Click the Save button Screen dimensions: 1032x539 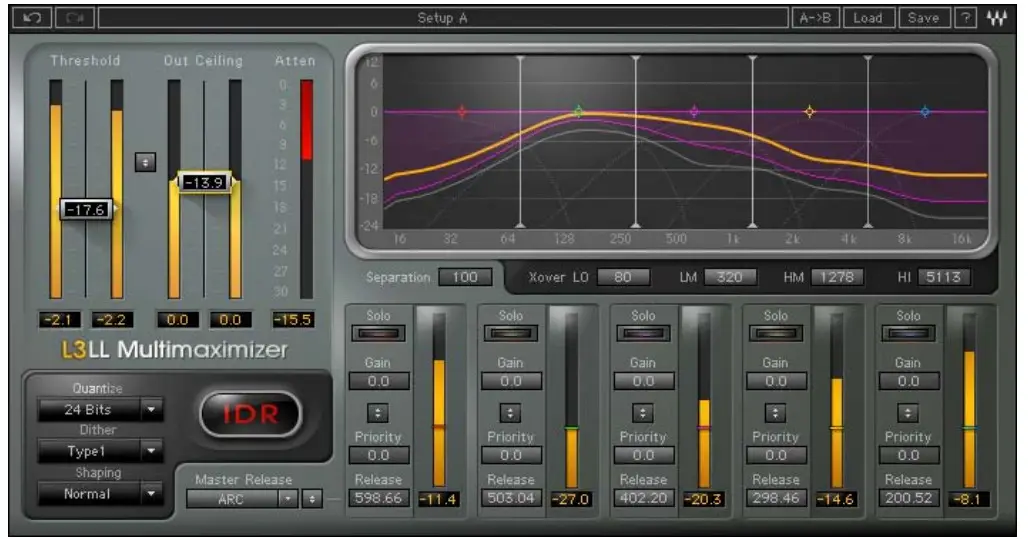923,18
